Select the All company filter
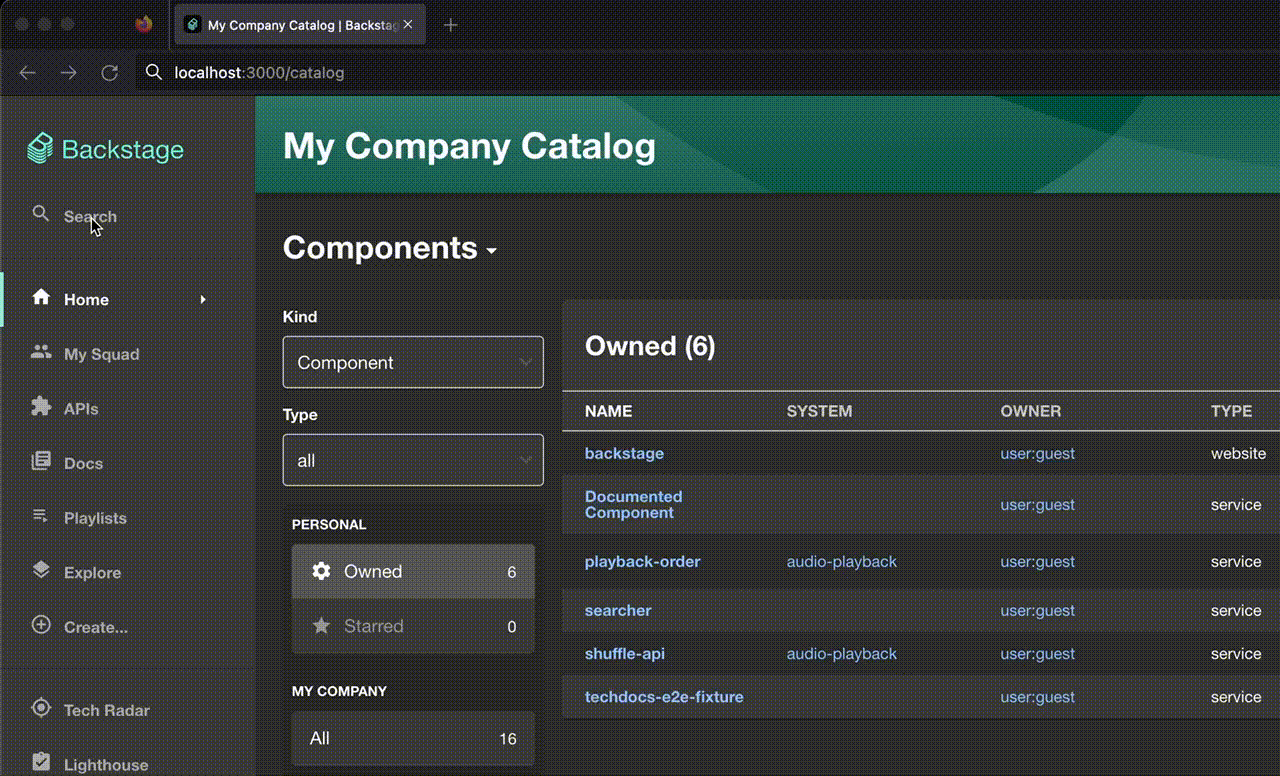The image size is (1280, 776). pos(413,739)
